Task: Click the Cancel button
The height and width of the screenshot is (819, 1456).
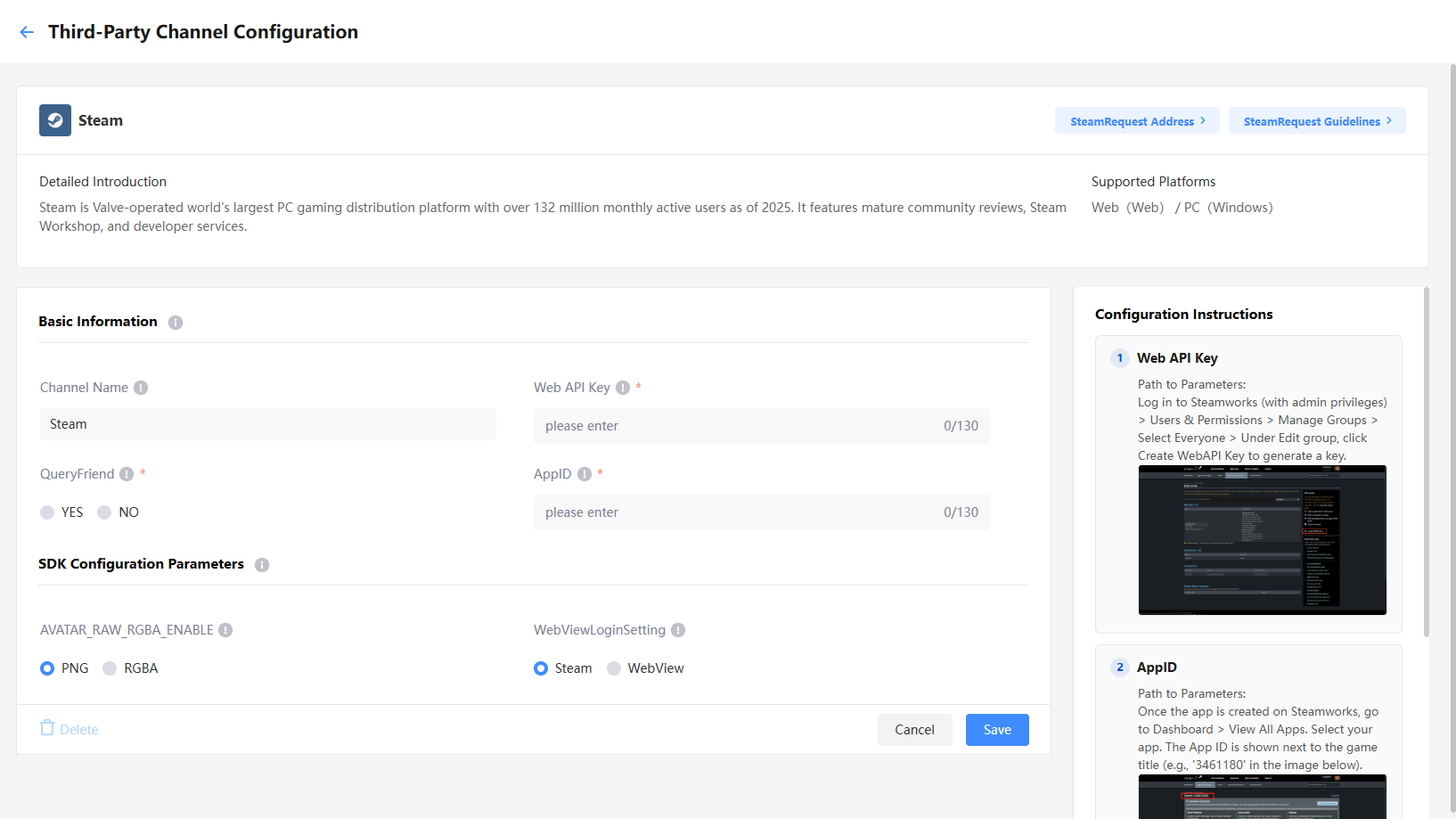Action: pyautogui.click(x=915, y=730)
